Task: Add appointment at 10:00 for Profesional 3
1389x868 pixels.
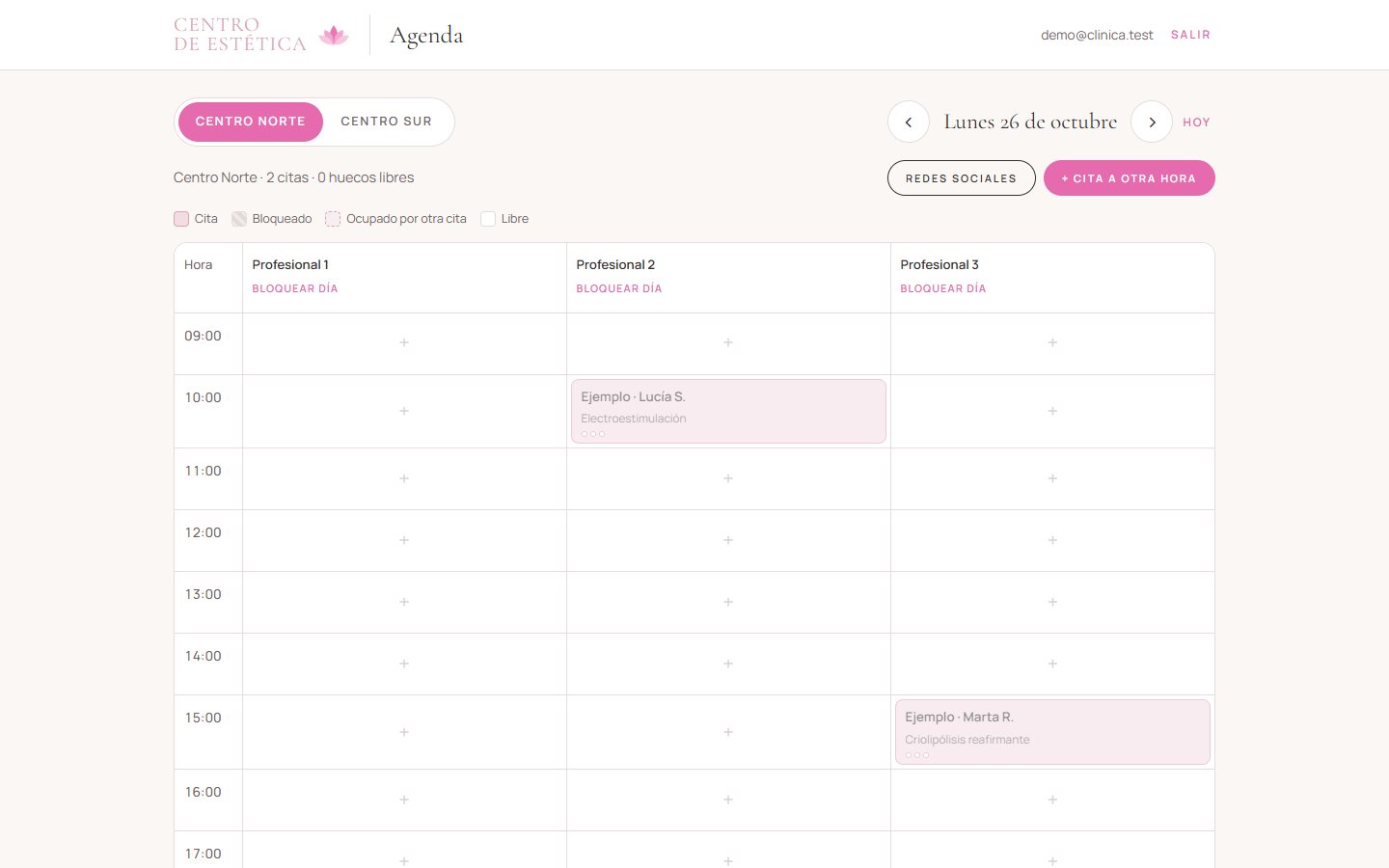Action: tap(1052, 411)
